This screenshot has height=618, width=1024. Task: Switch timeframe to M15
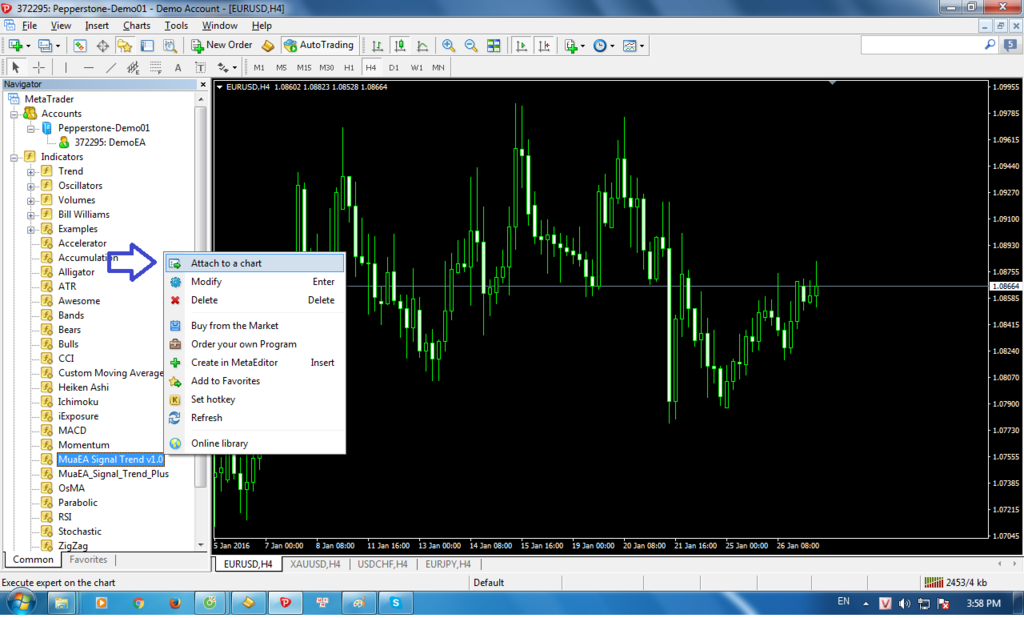(304, 67)
